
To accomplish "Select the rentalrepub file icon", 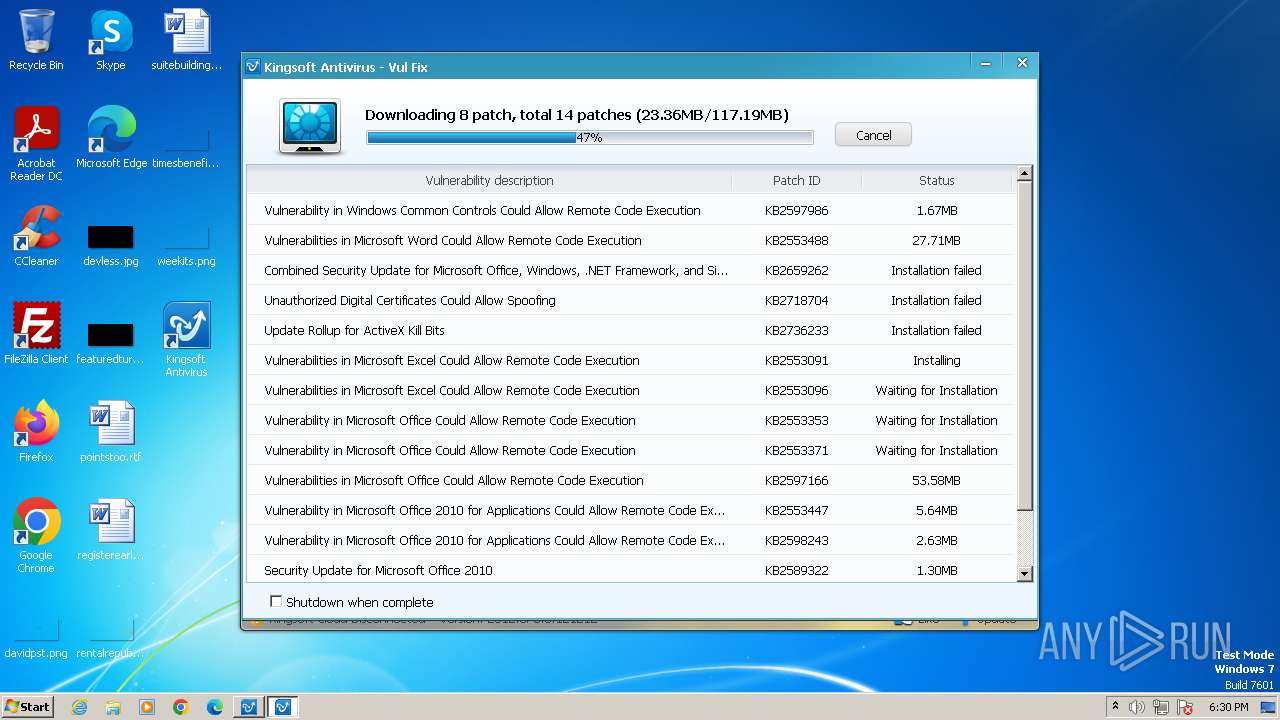I will coord(111,638).
